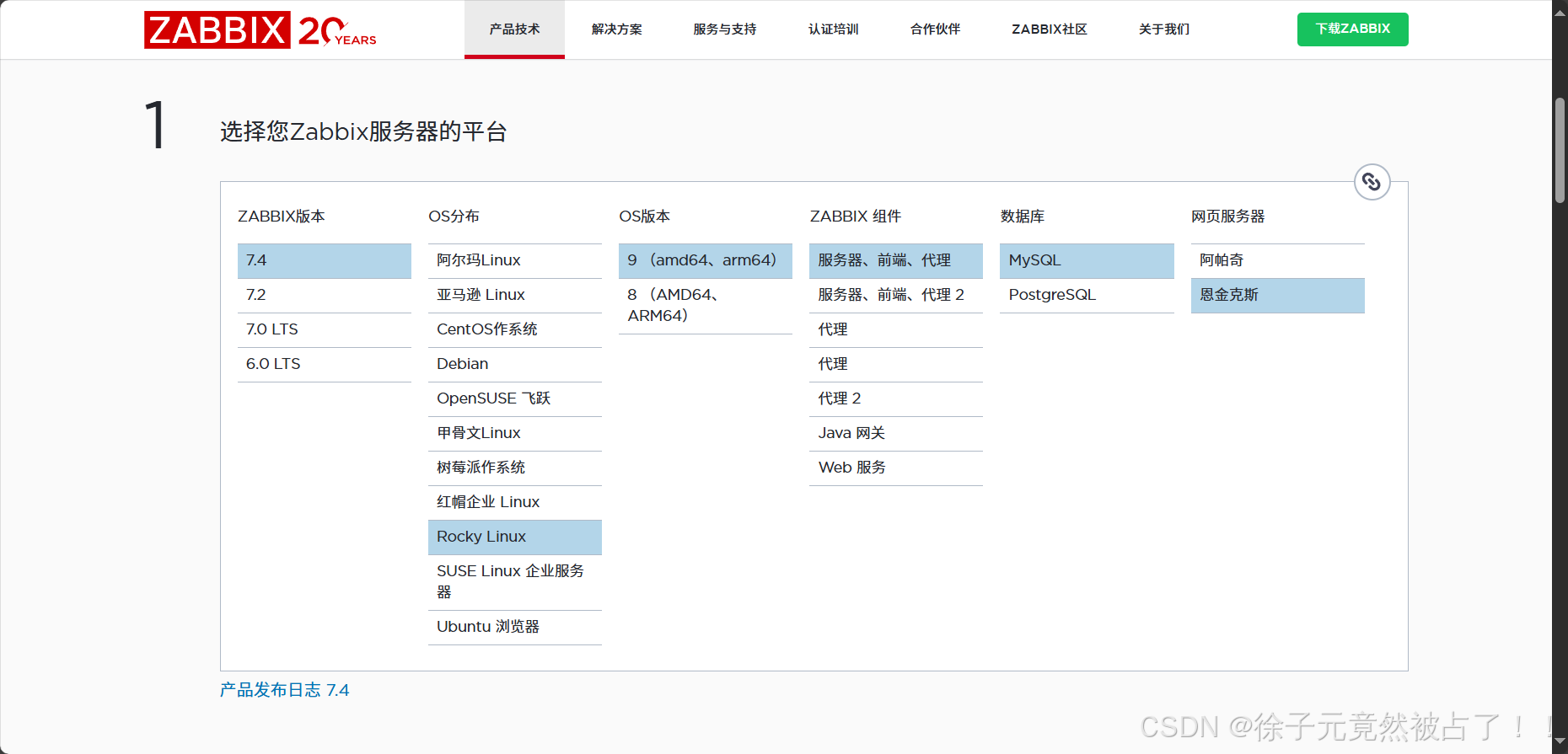Click the OS版本 column header
The image size is (1568, 754).
pos(645,217)
